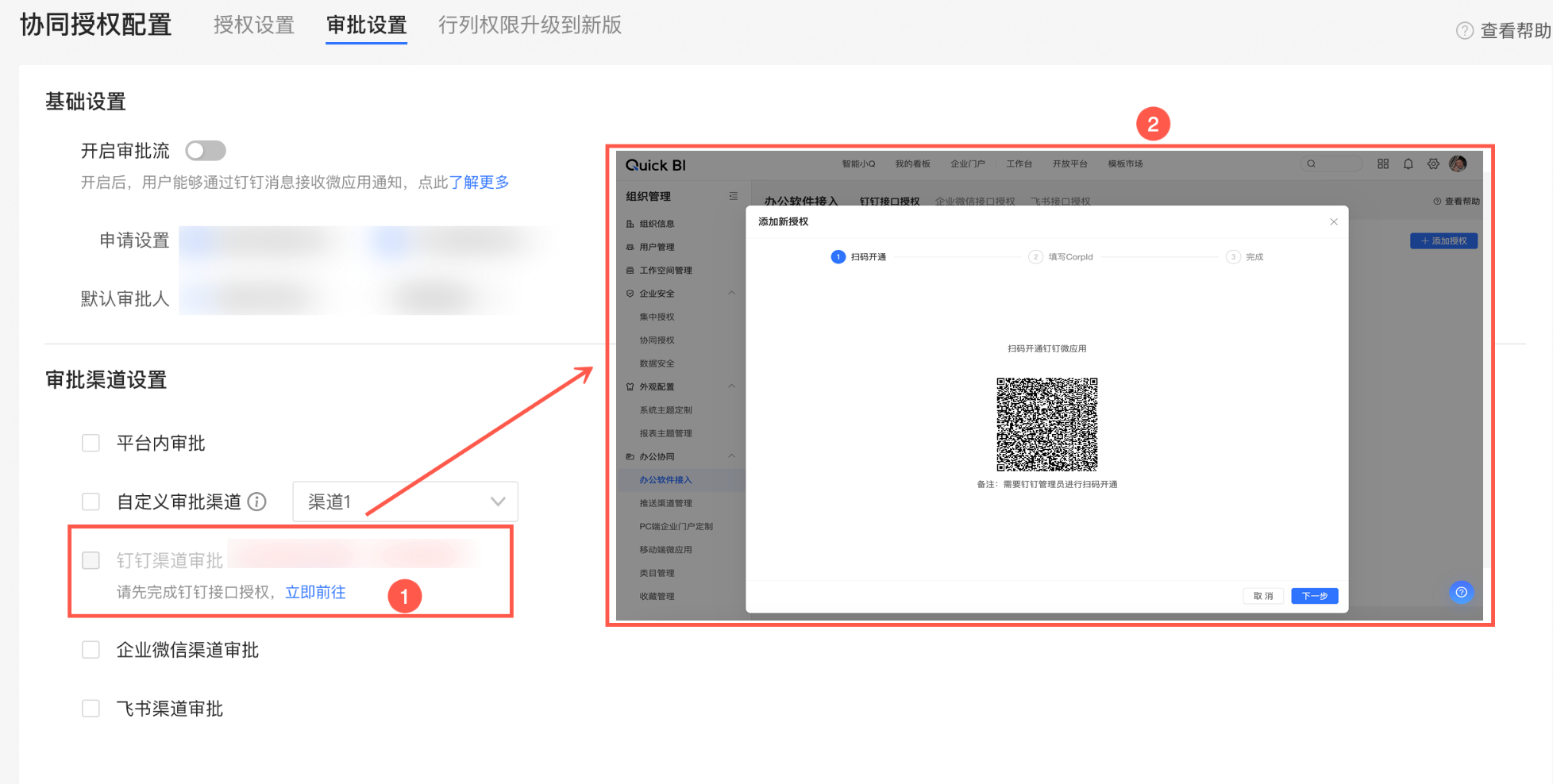Click 取消 in the 添加新授权 dialog
Viewport: 1553px width, 784px height.
click(1263, 596)
